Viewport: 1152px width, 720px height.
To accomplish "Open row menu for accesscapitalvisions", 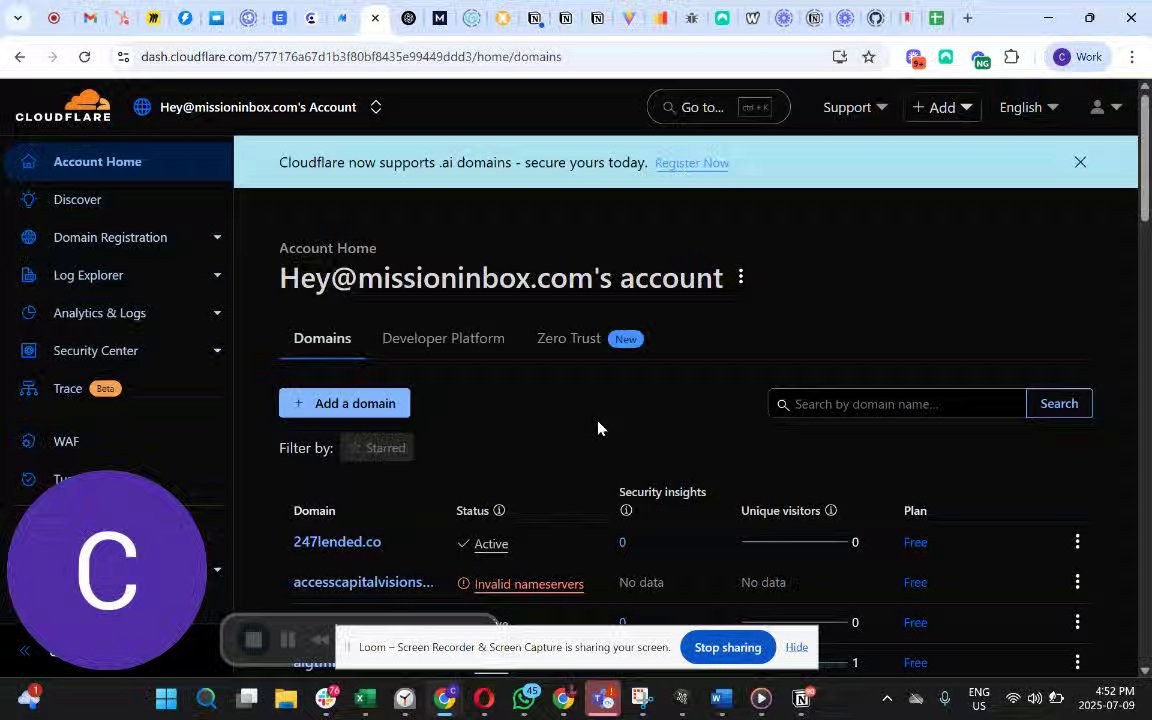I will click(1077, 582).
